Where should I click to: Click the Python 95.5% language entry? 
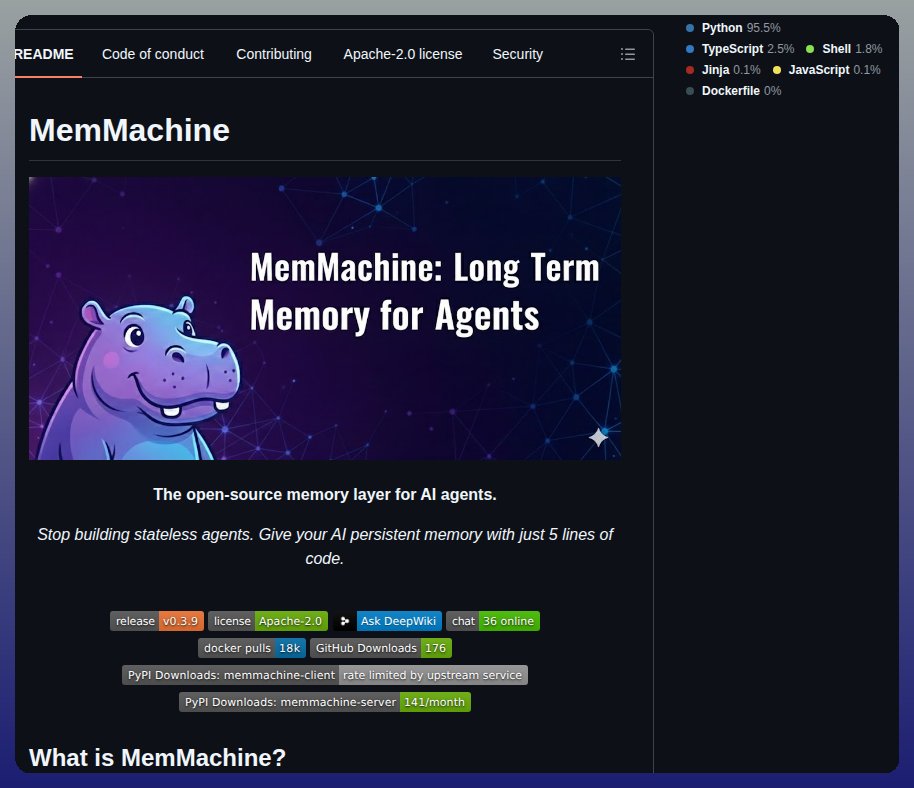coord(733,28)
